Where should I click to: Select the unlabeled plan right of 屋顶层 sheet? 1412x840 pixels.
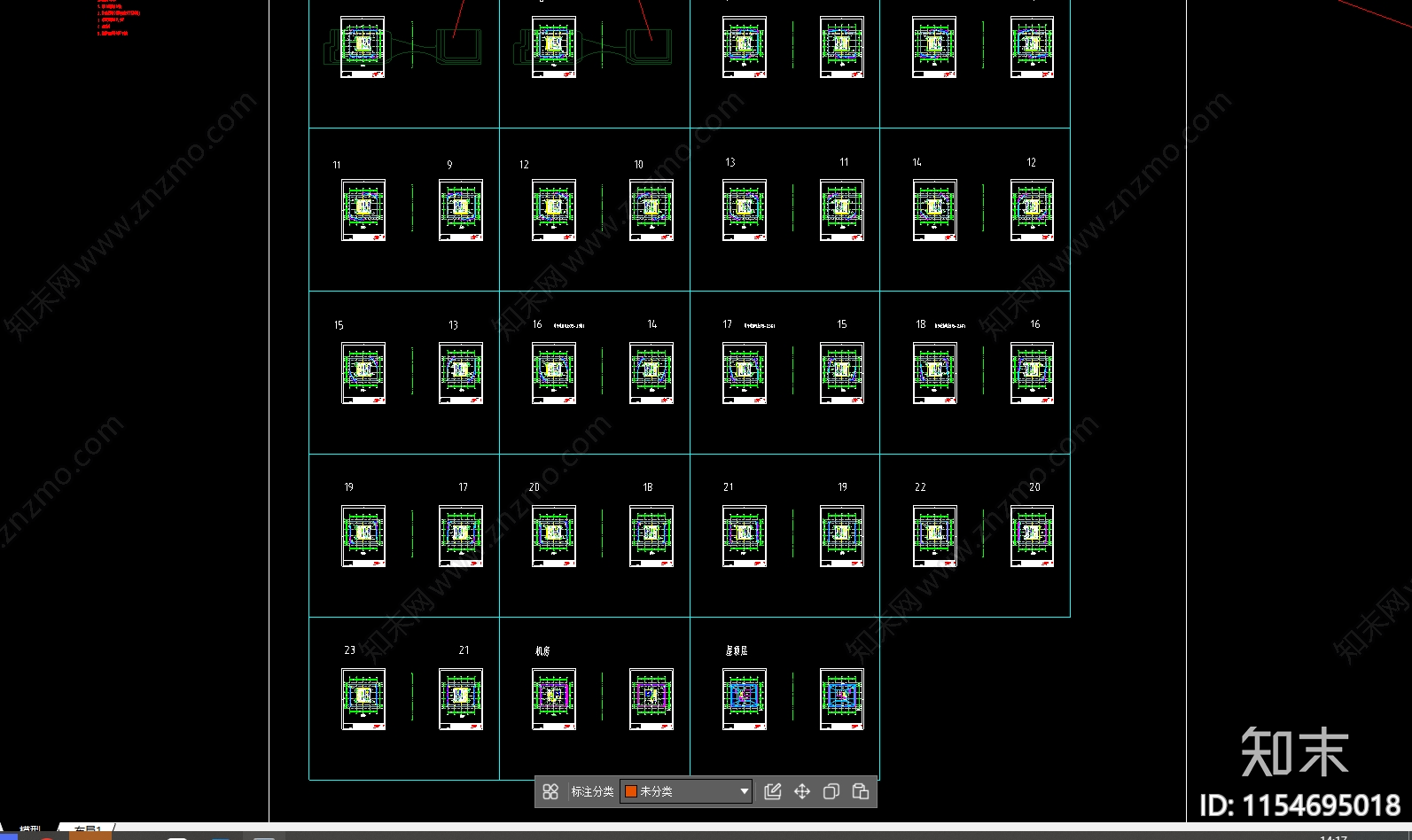(x=842, y=699)
